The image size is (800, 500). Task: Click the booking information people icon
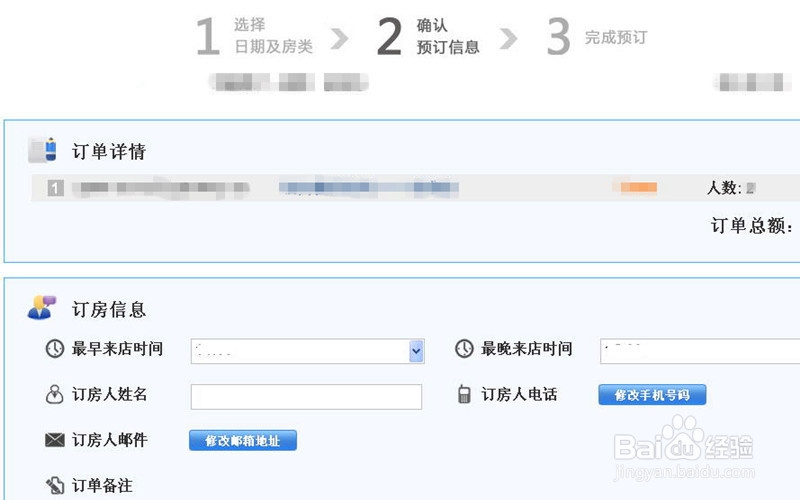pos(42,307)
